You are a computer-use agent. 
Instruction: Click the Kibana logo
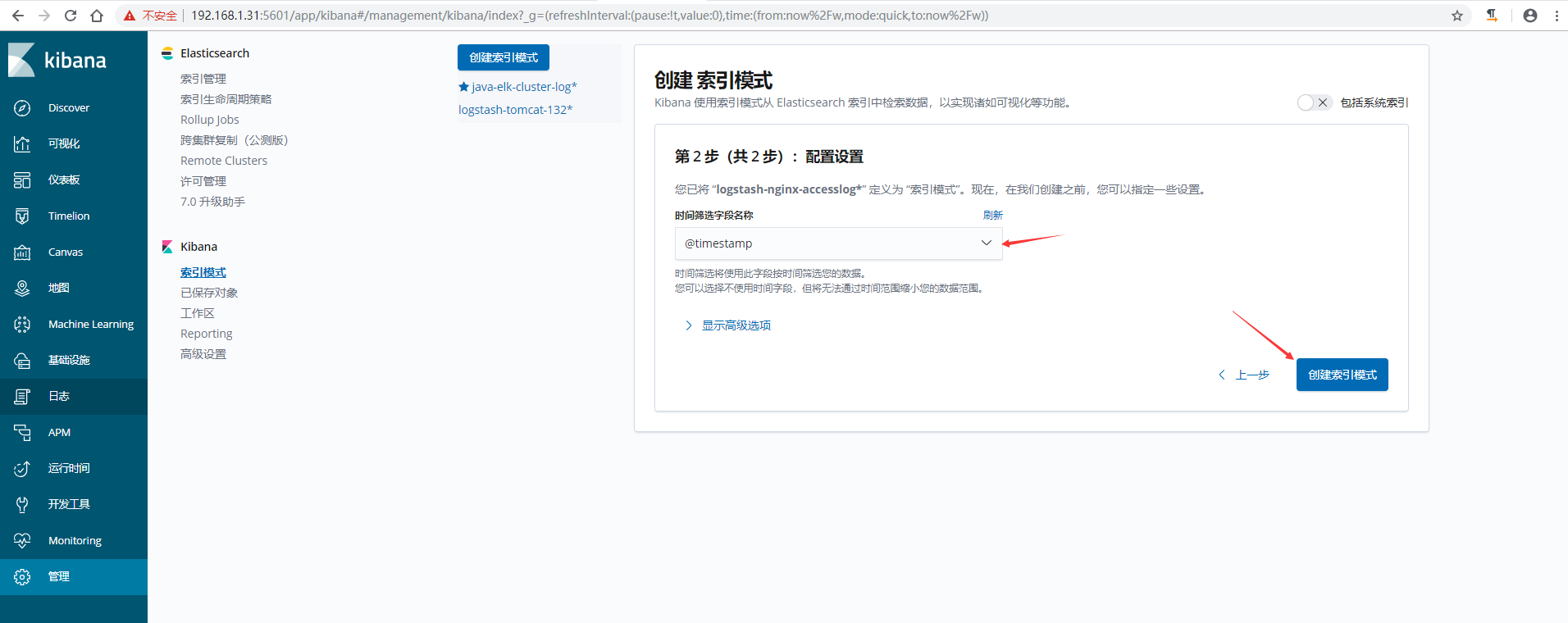point(57,60)
